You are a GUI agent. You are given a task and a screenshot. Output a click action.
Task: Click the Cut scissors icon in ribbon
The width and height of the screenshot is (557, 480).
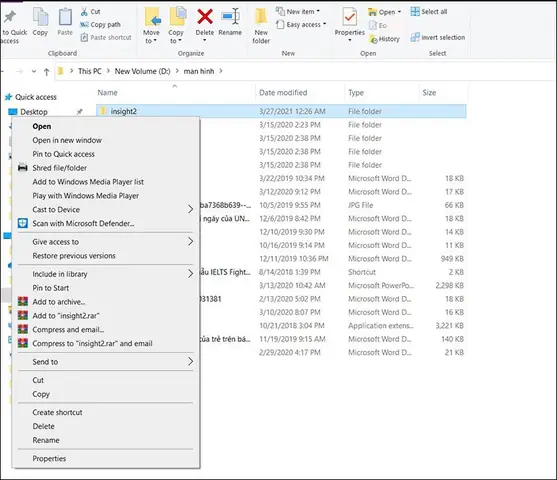pos(84,12)
